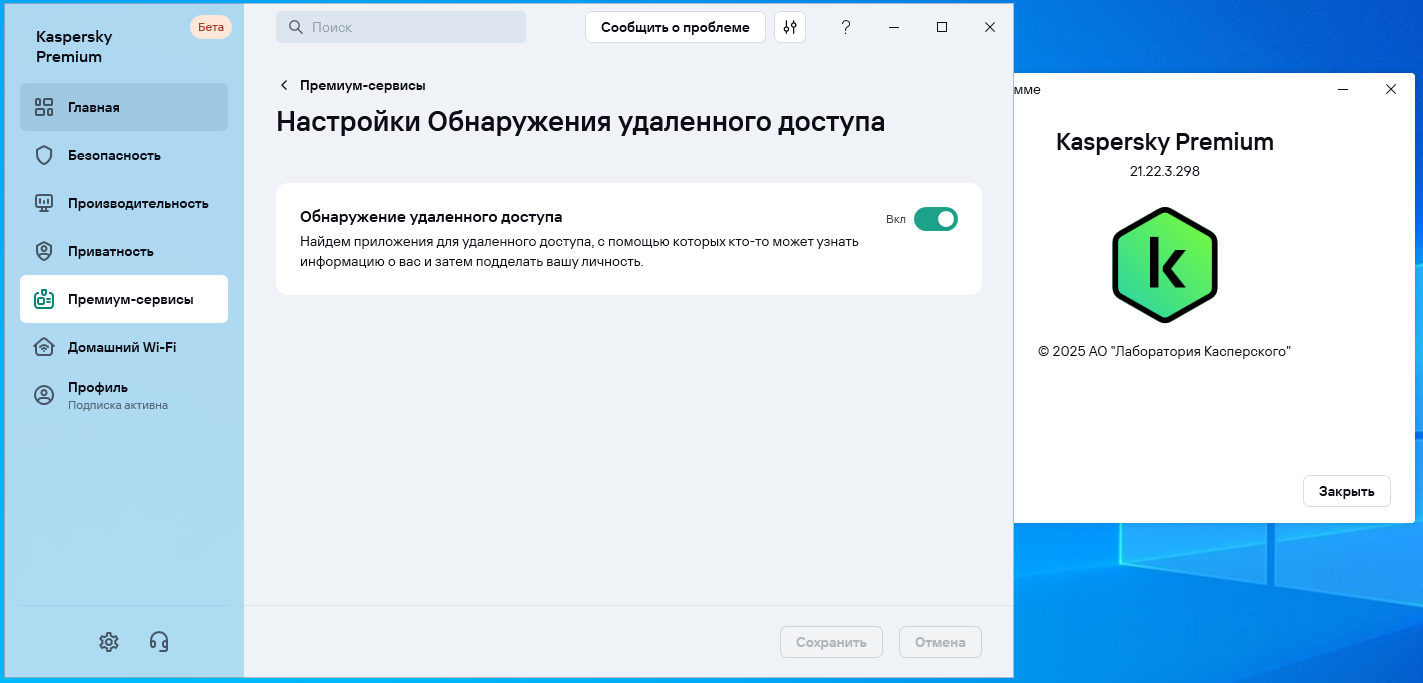Click Сообщить о проблеме button
Viewport: 1423px width, 683px height.
tap(675, 27)
